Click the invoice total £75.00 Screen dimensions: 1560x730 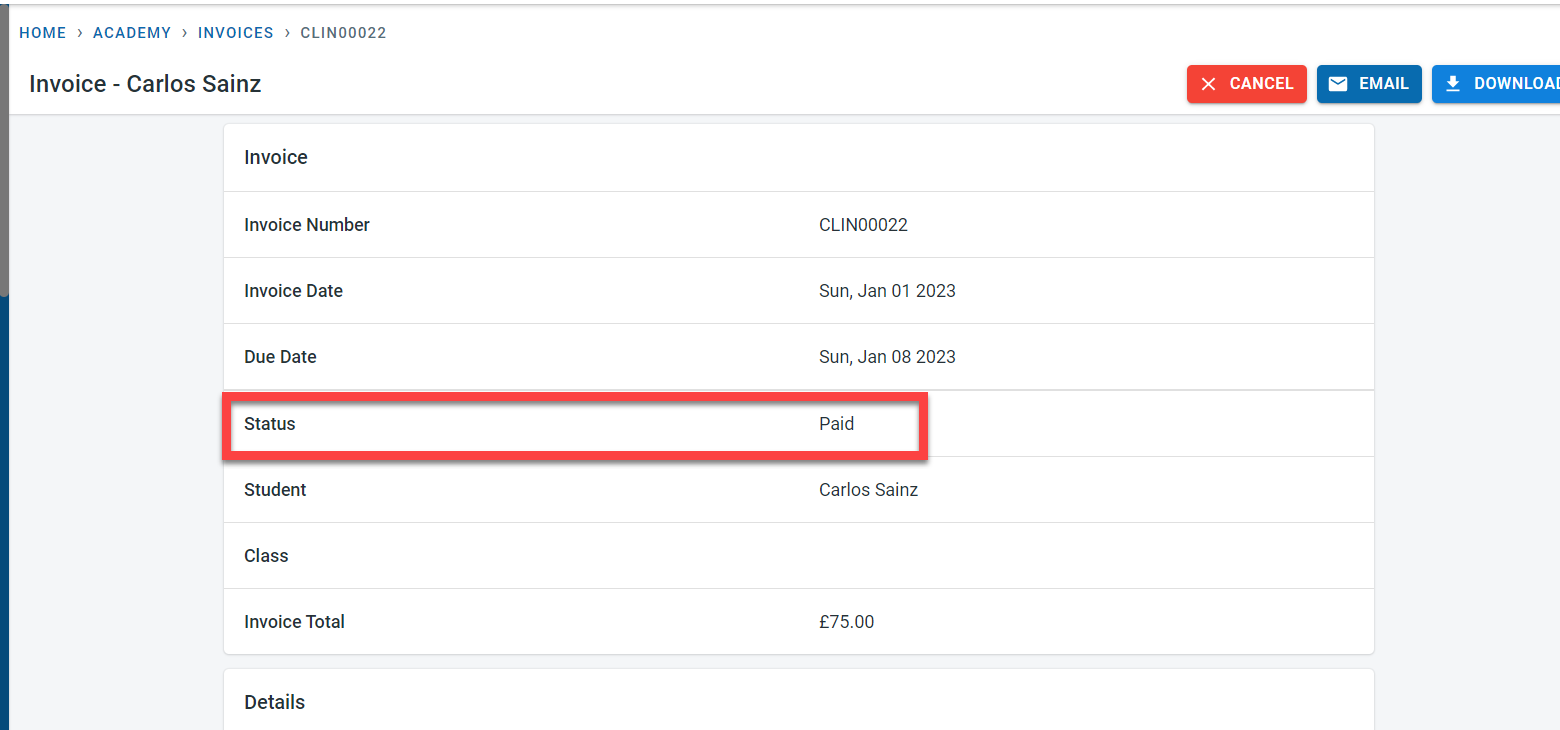pyautogui.click(x=846, y=622)
